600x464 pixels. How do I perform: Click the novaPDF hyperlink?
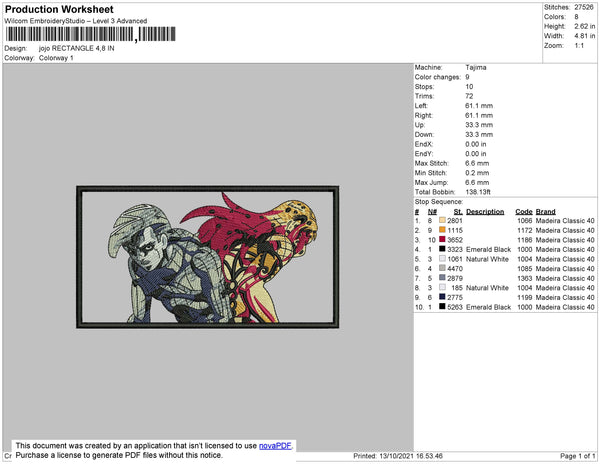275,446
